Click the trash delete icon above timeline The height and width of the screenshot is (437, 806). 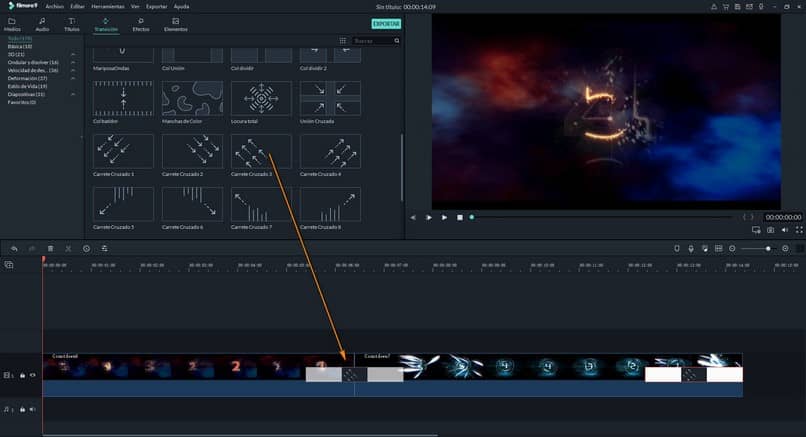(x=50, y=249)
